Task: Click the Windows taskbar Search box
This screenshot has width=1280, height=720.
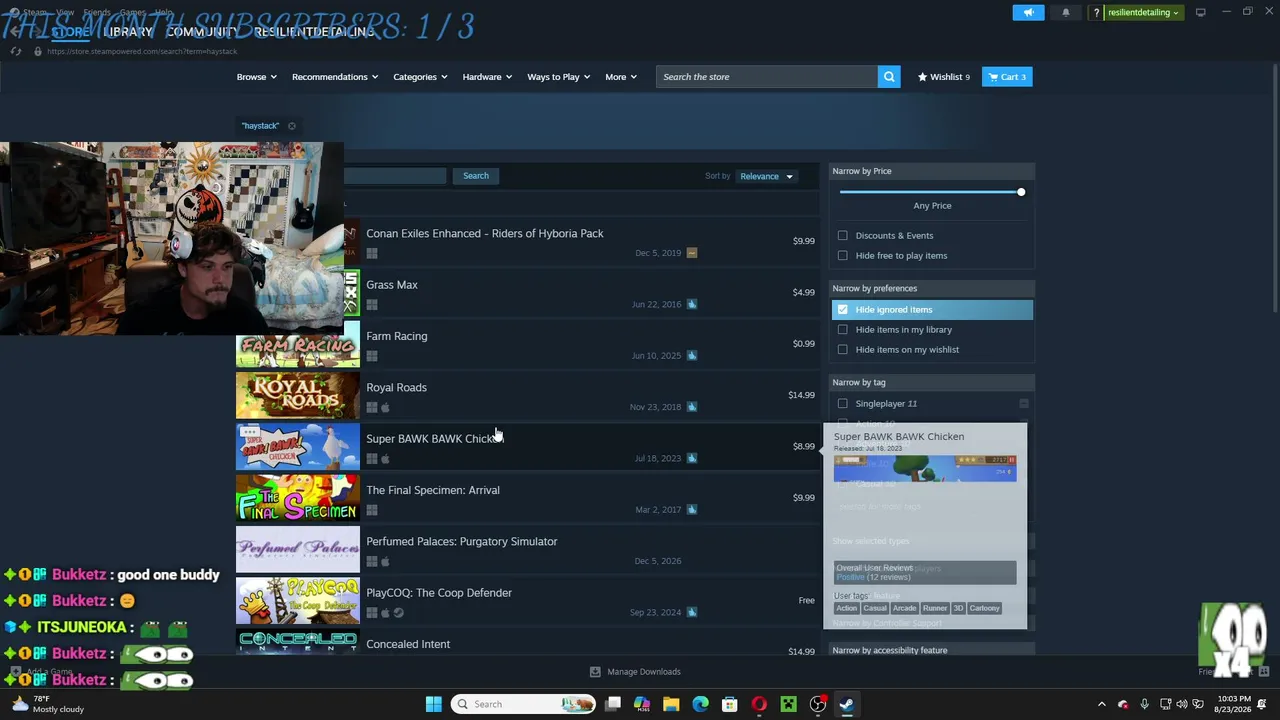Action: pos(524,704)
